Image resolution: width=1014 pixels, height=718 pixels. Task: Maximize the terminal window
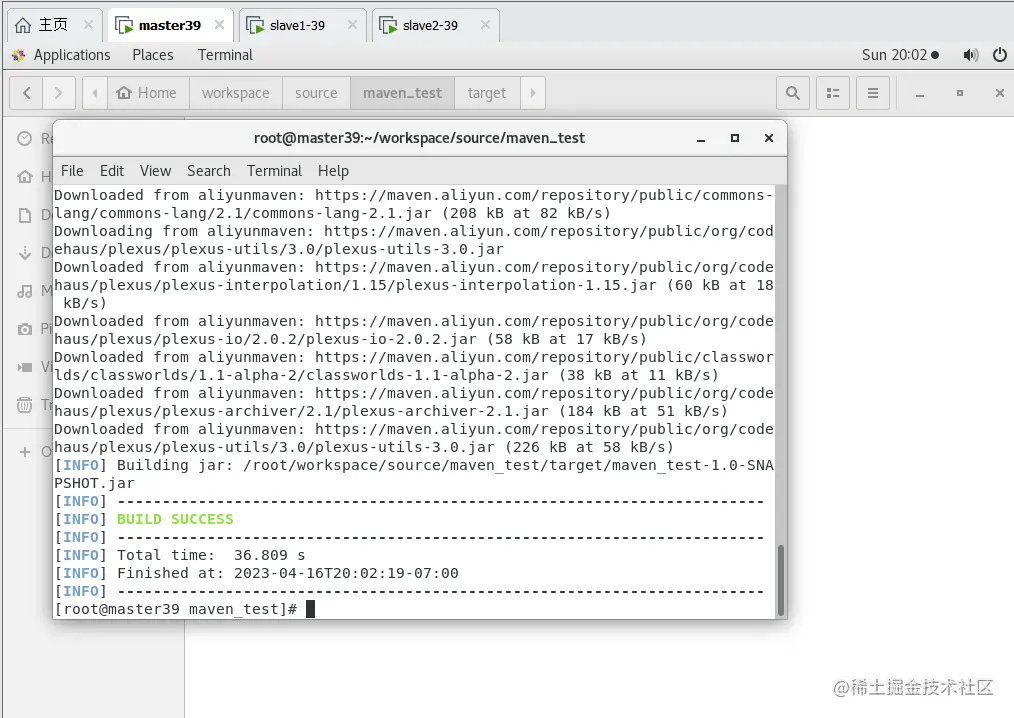[x=735, y=138]
